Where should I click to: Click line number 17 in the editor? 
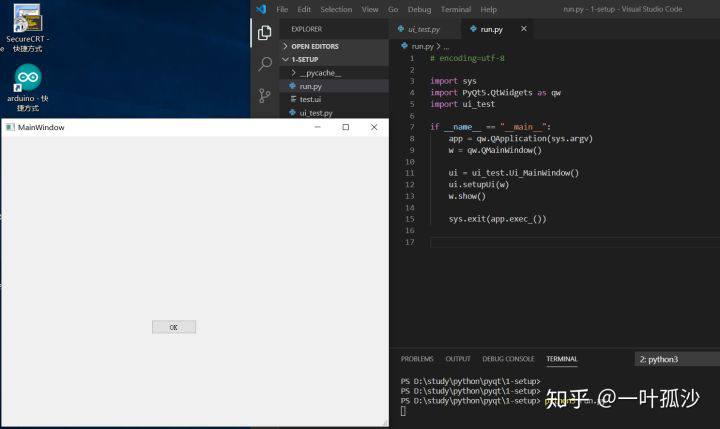(x=410, y=242)
